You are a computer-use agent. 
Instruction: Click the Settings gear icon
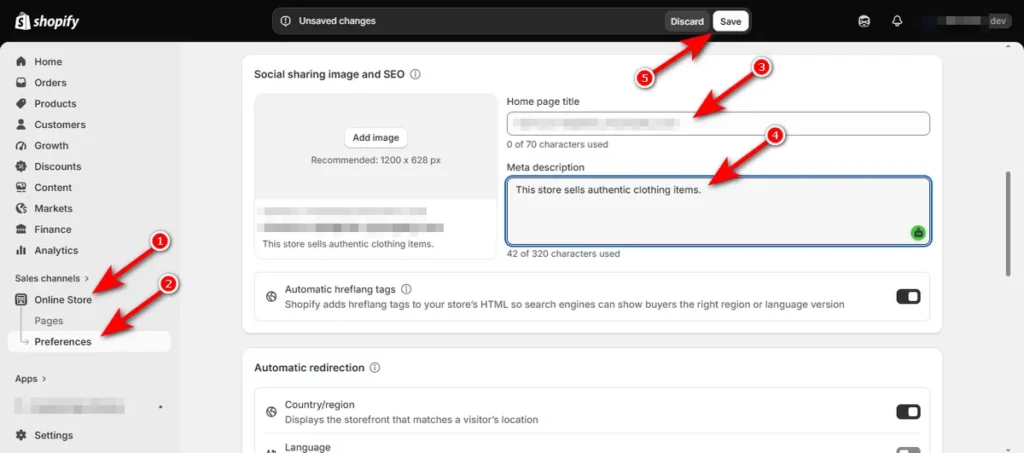coord(21,435)
